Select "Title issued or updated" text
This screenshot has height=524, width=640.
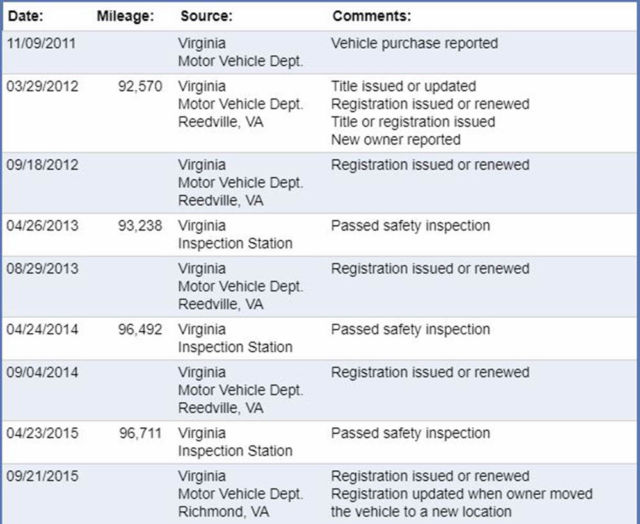403,86
